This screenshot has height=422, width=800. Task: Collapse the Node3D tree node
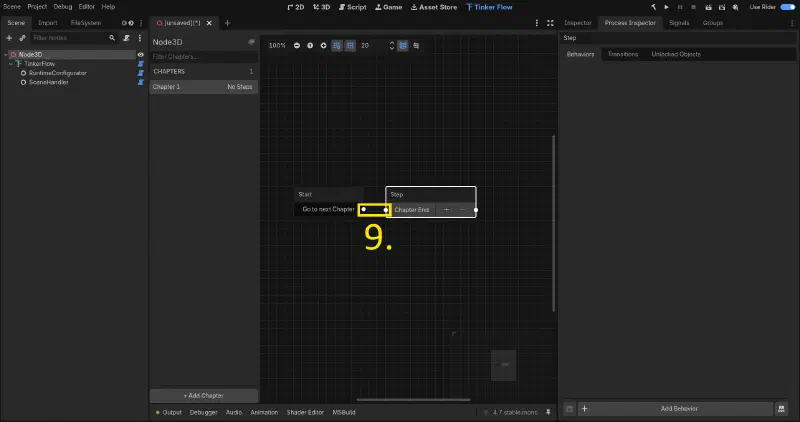[6, 55]
